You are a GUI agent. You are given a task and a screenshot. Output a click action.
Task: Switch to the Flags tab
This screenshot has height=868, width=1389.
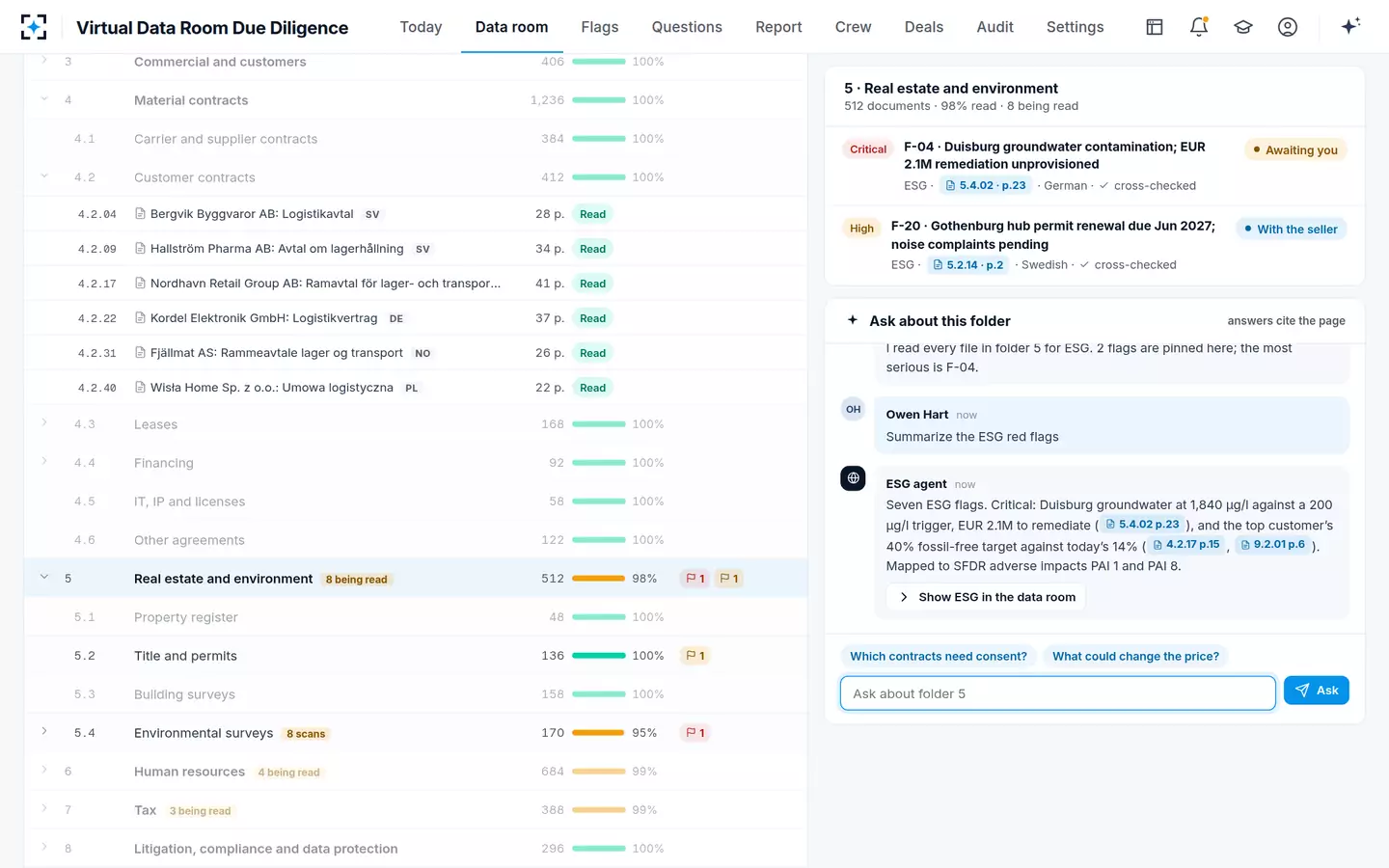pos(600,27)
